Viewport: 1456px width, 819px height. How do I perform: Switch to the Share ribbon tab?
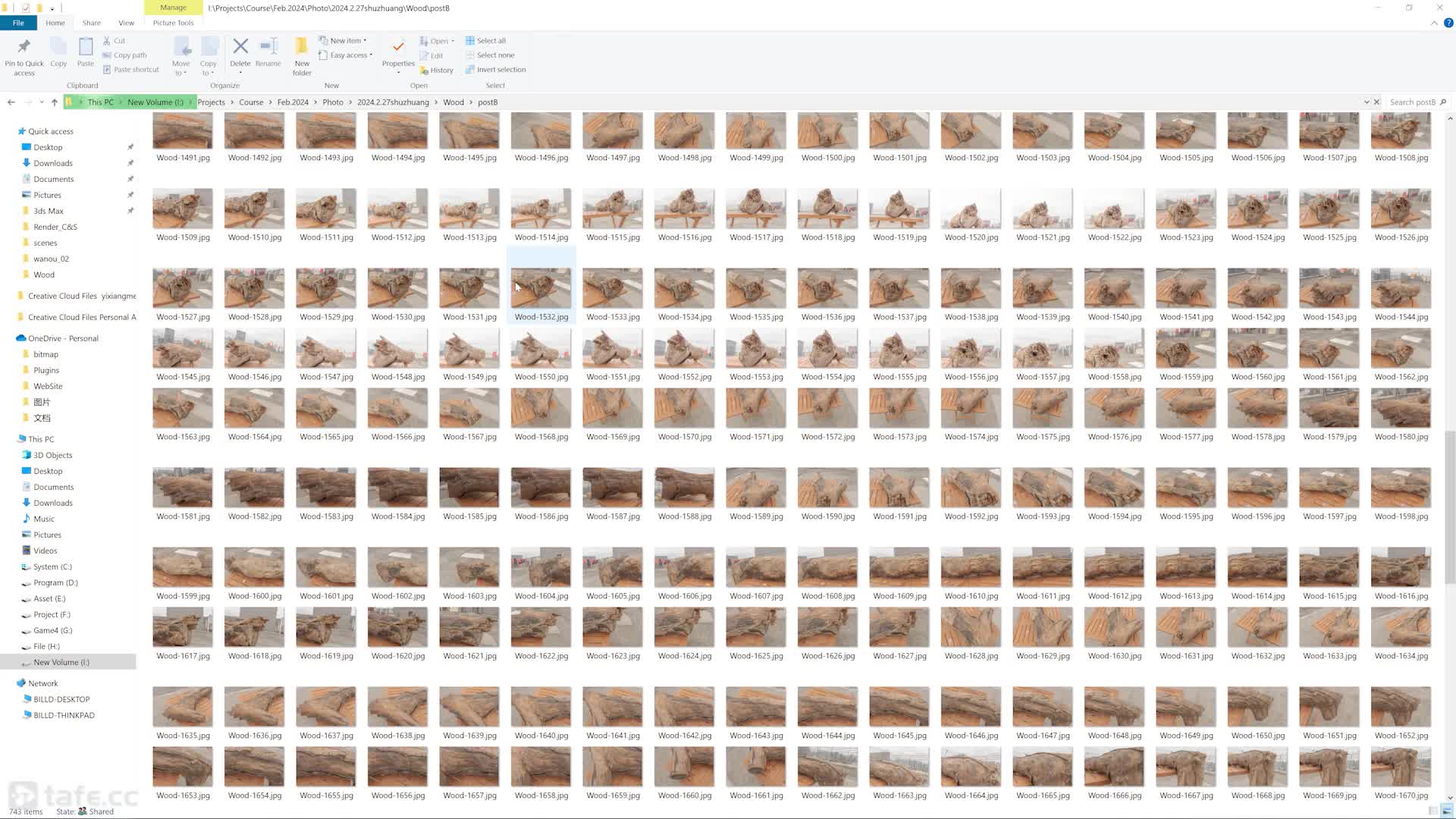point(92,23)
